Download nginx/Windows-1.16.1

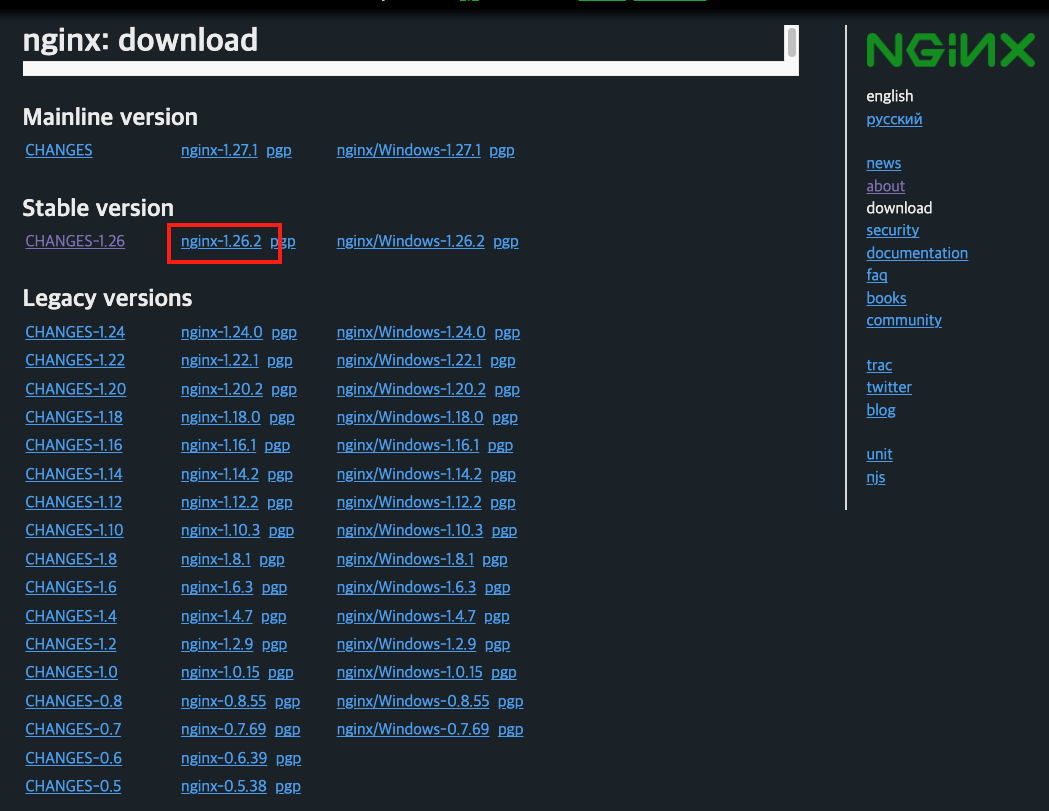[408, 445]
